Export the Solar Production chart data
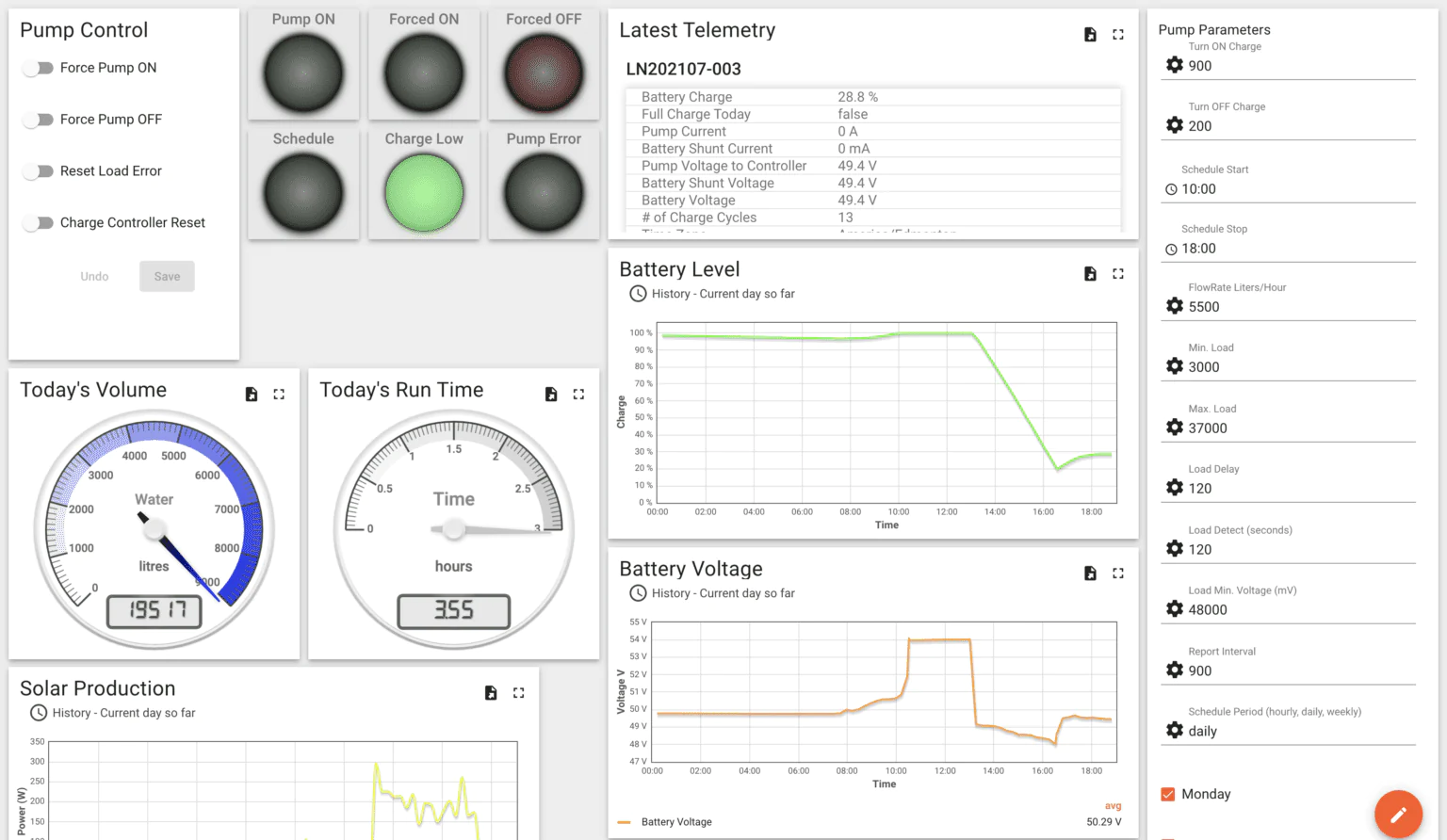The width and height of the screenshot is (1447, 840). (491, 693)
